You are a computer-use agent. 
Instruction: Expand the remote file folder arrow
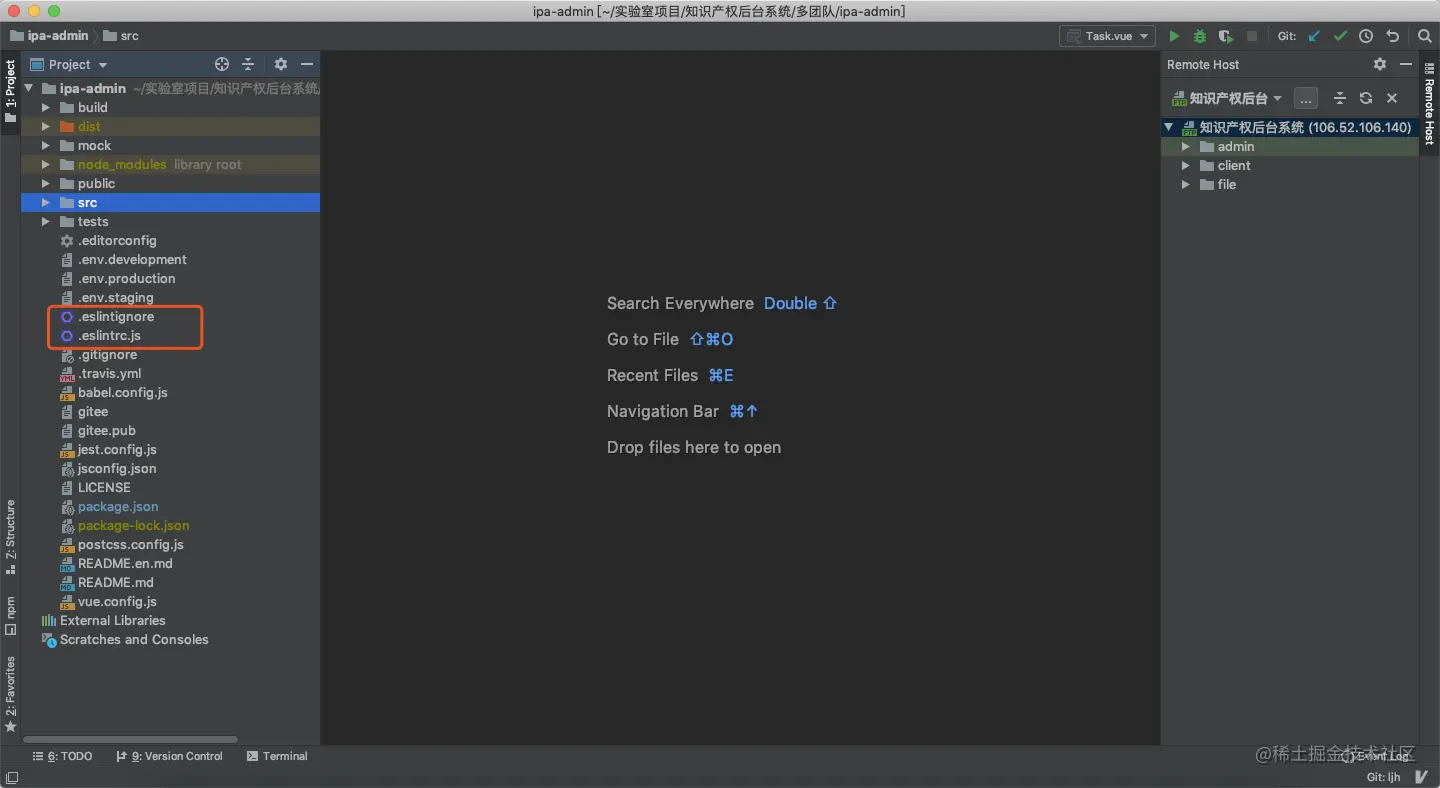click(1186, 184)
